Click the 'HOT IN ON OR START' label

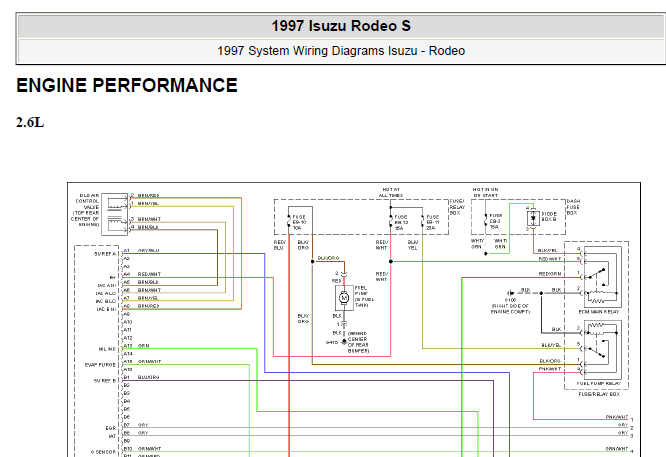coord(485,192)
